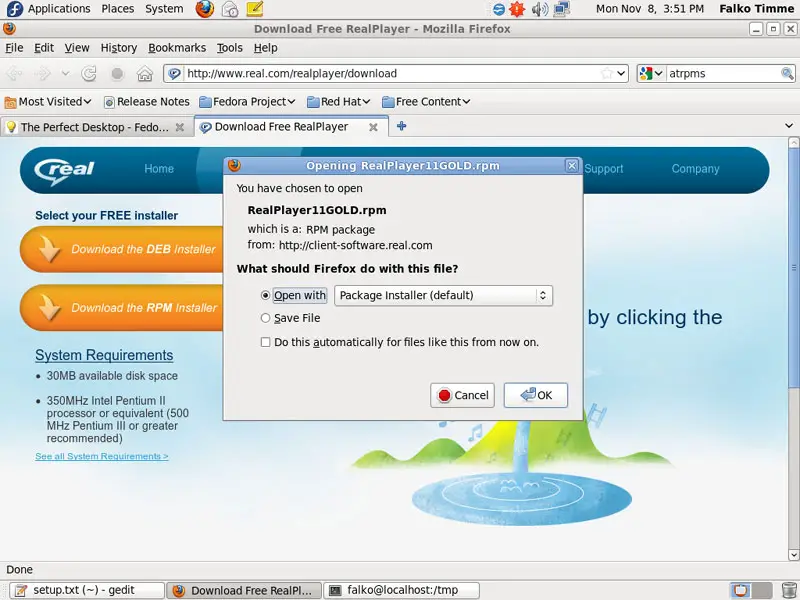
Task: Open the Fedora Applications menu
Action: (x=48, y=9)
